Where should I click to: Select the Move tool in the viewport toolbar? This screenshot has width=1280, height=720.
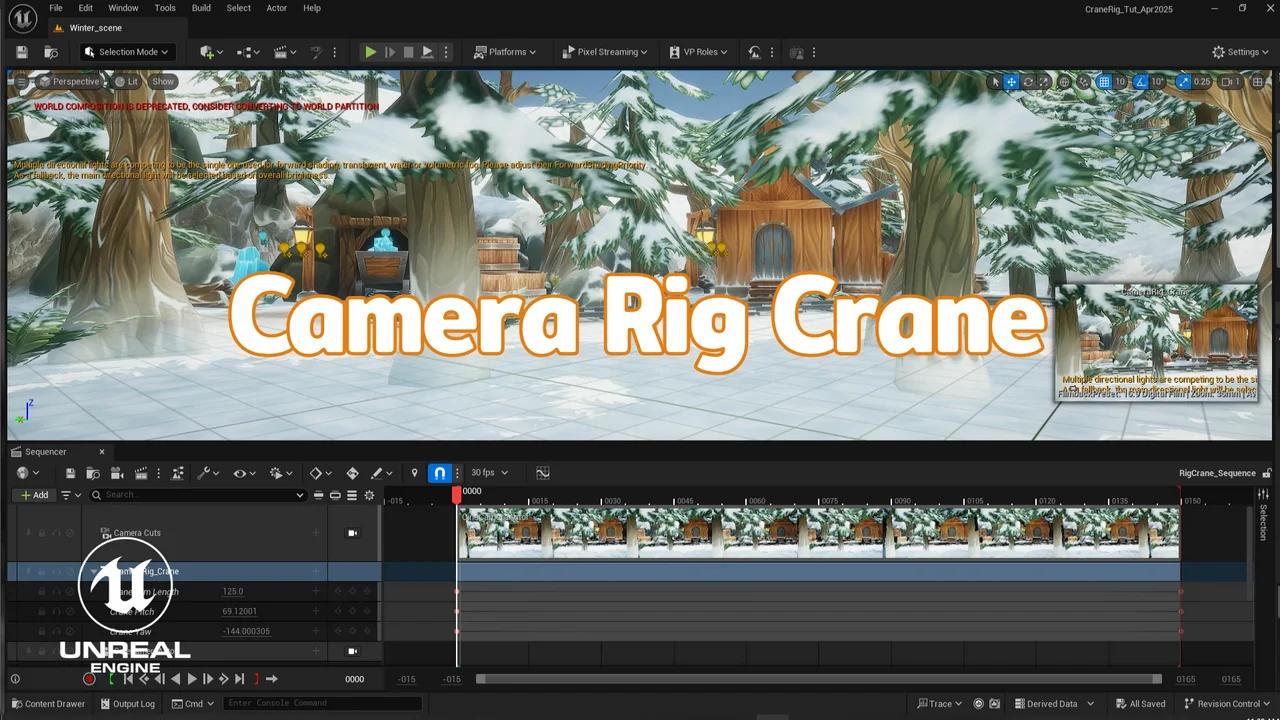pyautogui.click(x=1012, y=82)
